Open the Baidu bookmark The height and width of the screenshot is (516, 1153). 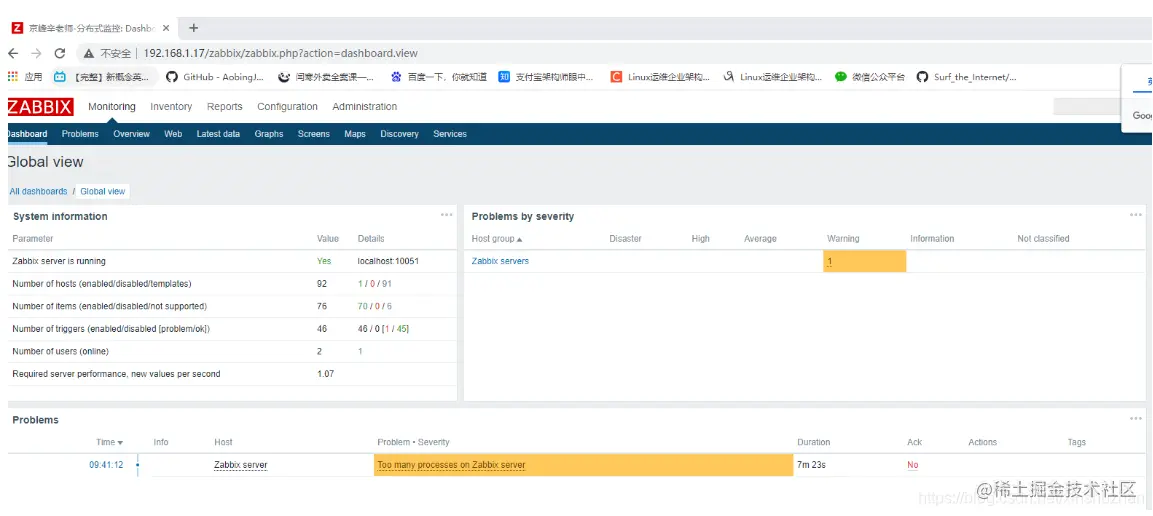click(x=438, y=76)
